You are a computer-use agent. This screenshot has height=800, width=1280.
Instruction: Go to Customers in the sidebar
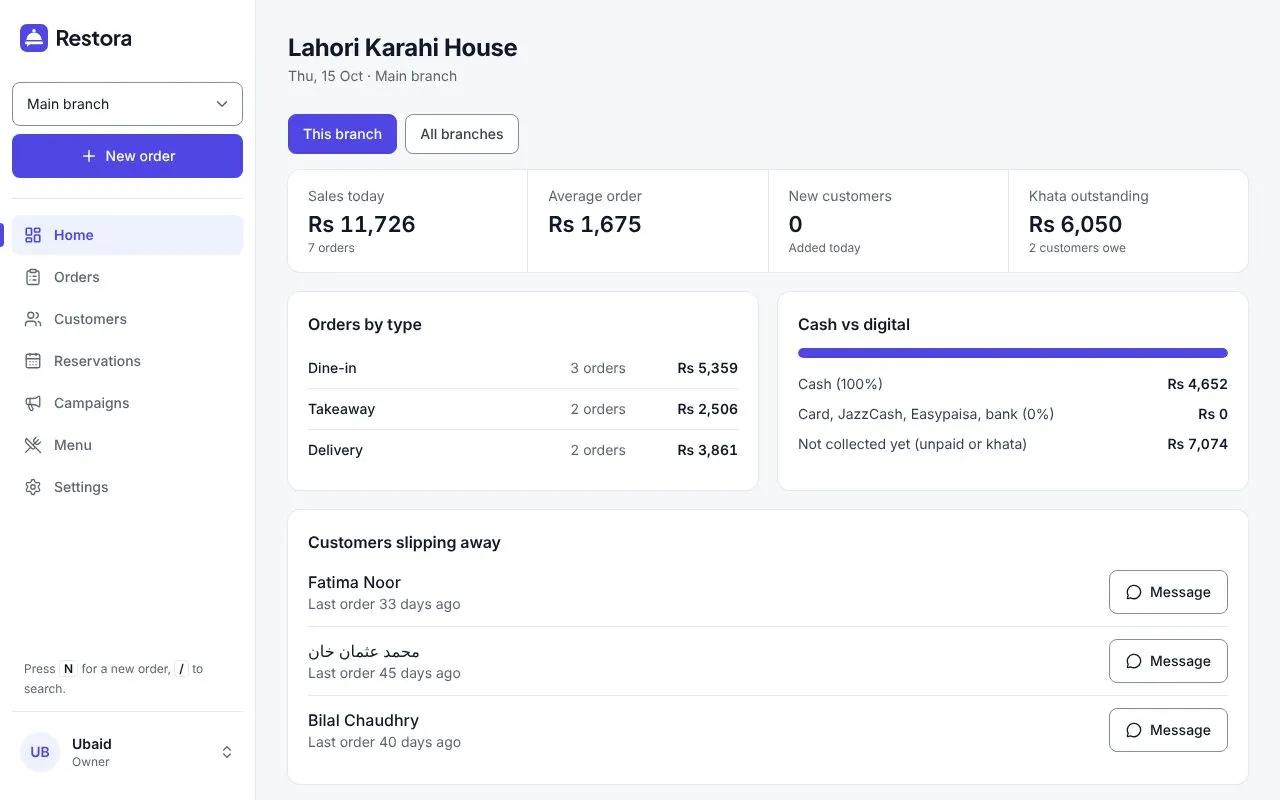[127, 319]
